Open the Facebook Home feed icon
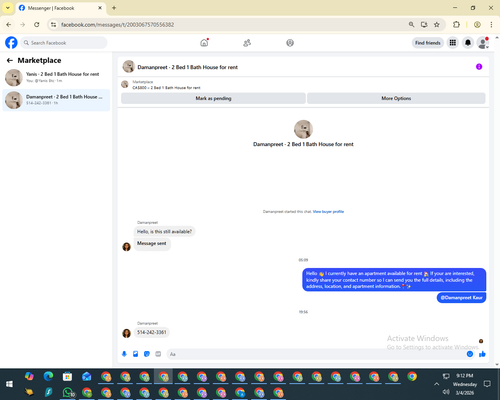This screenshot has height=400, width=500. click(x=204, y=43)
